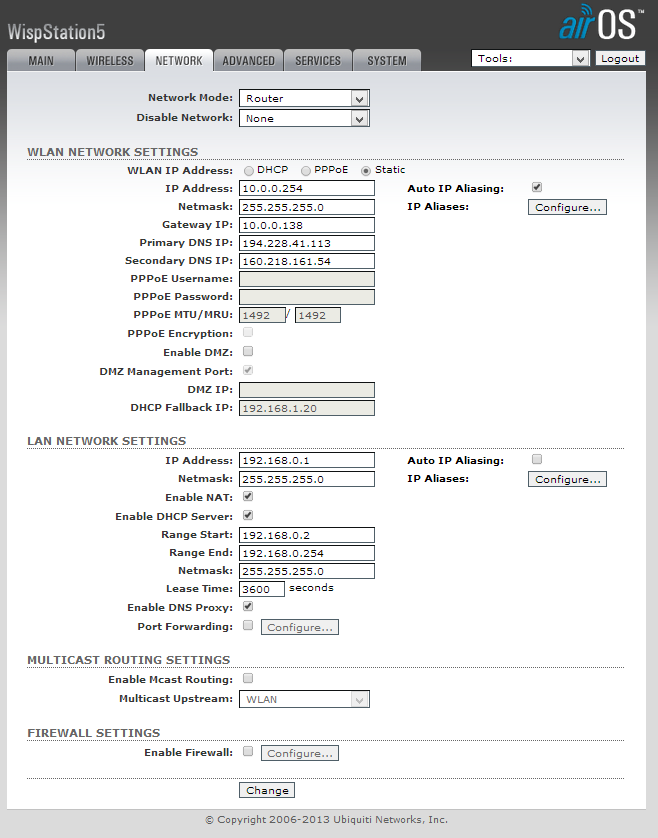Switch to the SYSTEM tab
658x838 pixels.
tap(386, 60)
